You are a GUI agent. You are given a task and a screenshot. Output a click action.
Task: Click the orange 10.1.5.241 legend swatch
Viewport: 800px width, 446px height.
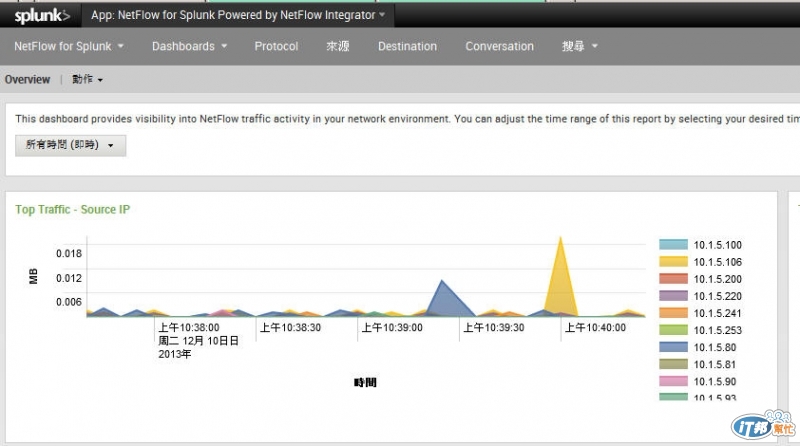[673, 313]
